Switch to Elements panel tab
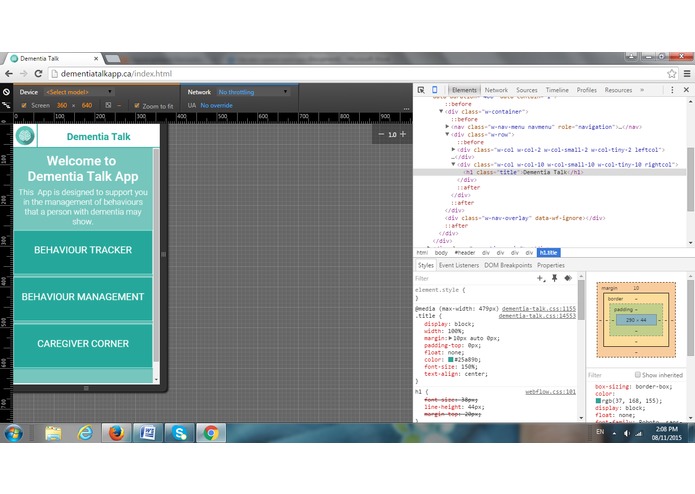 tap(464, 90)
